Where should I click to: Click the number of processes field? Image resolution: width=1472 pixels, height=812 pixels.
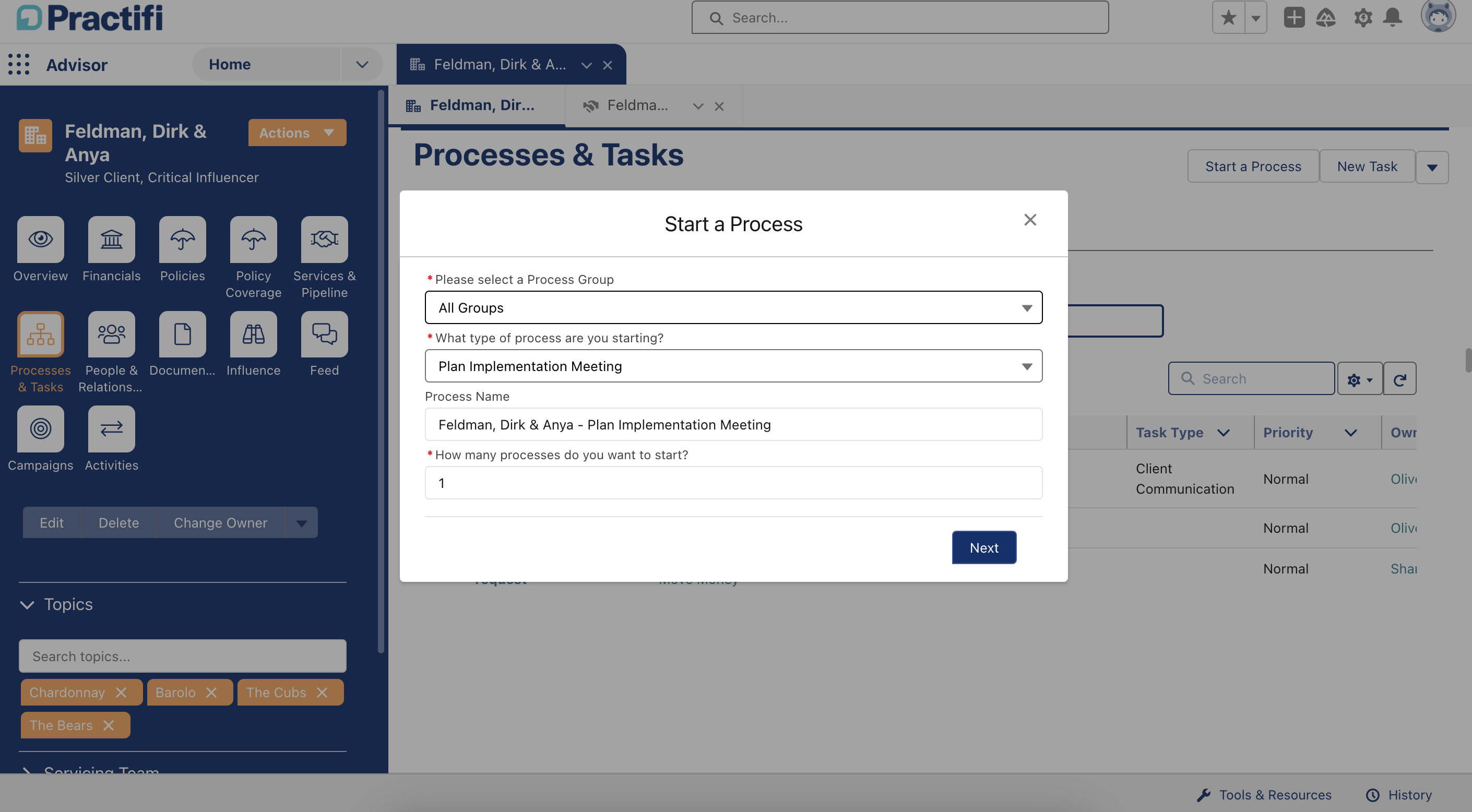click(733, 483)
